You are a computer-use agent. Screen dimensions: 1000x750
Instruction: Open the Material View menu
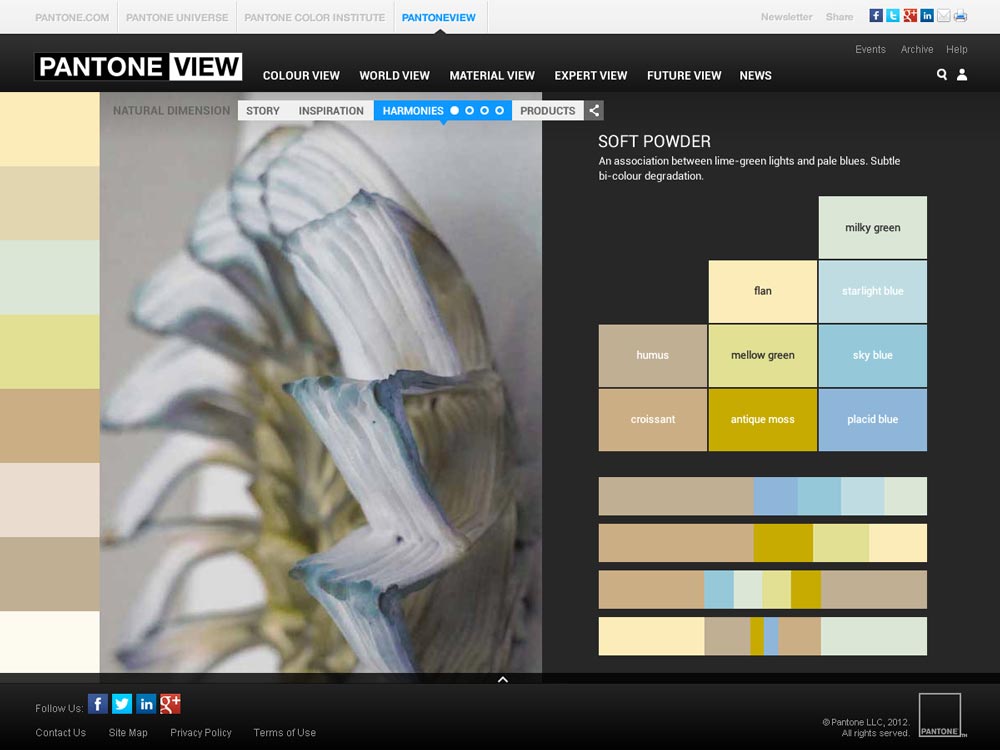tap(492, 75)
